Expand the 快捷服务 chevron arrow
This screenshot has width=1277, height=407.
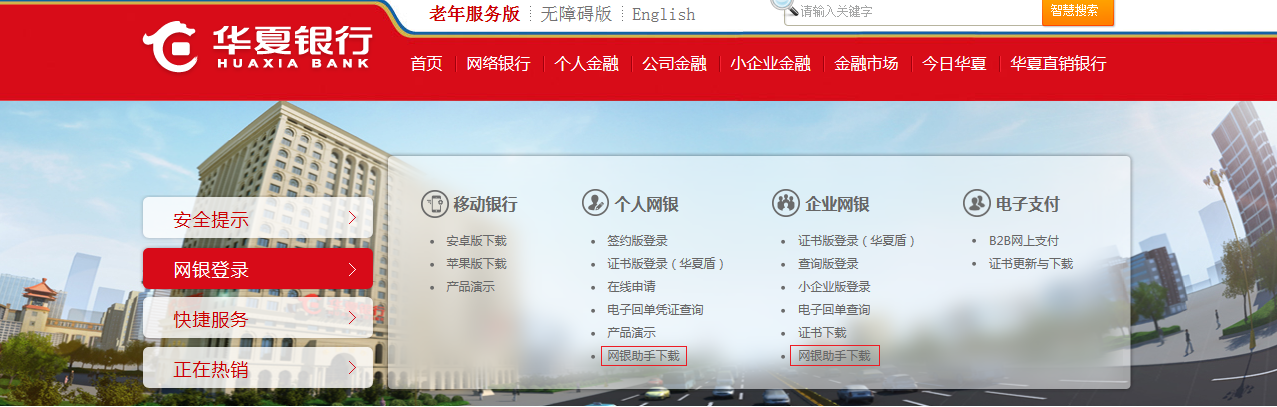tap(352, 318)
